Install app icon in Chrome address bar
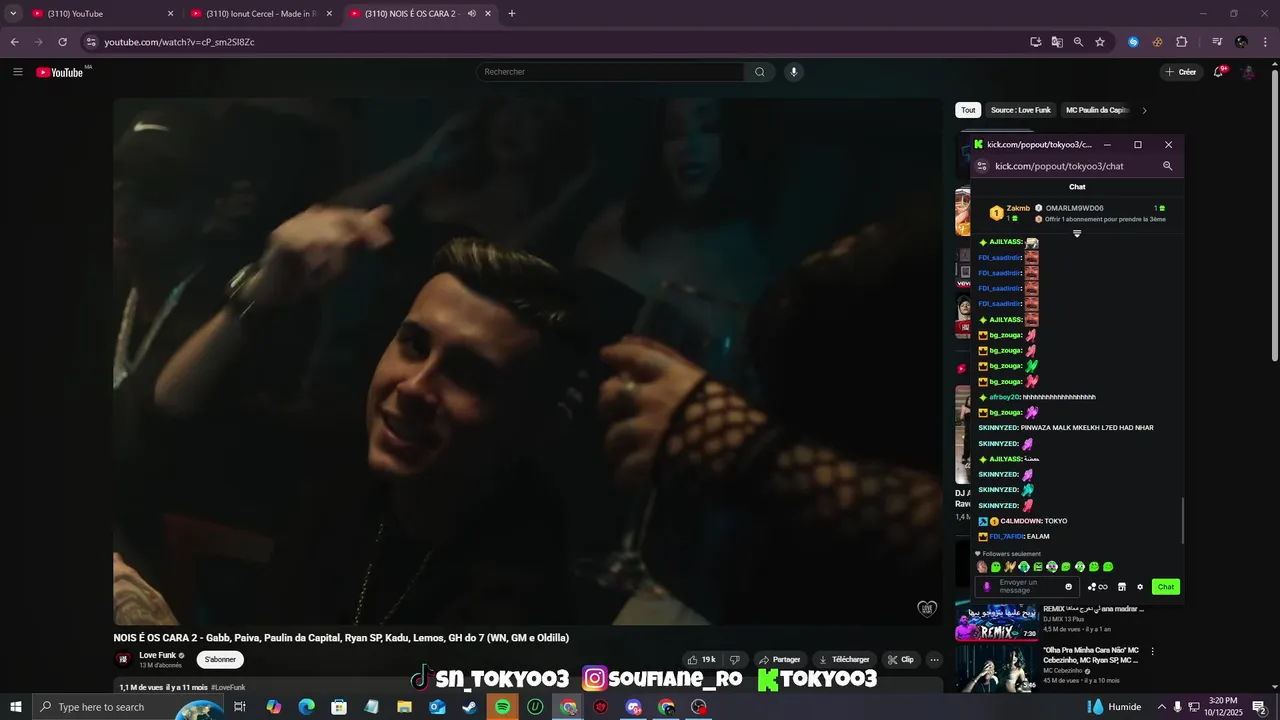 pyautogui.click(x=1036, y=42)
